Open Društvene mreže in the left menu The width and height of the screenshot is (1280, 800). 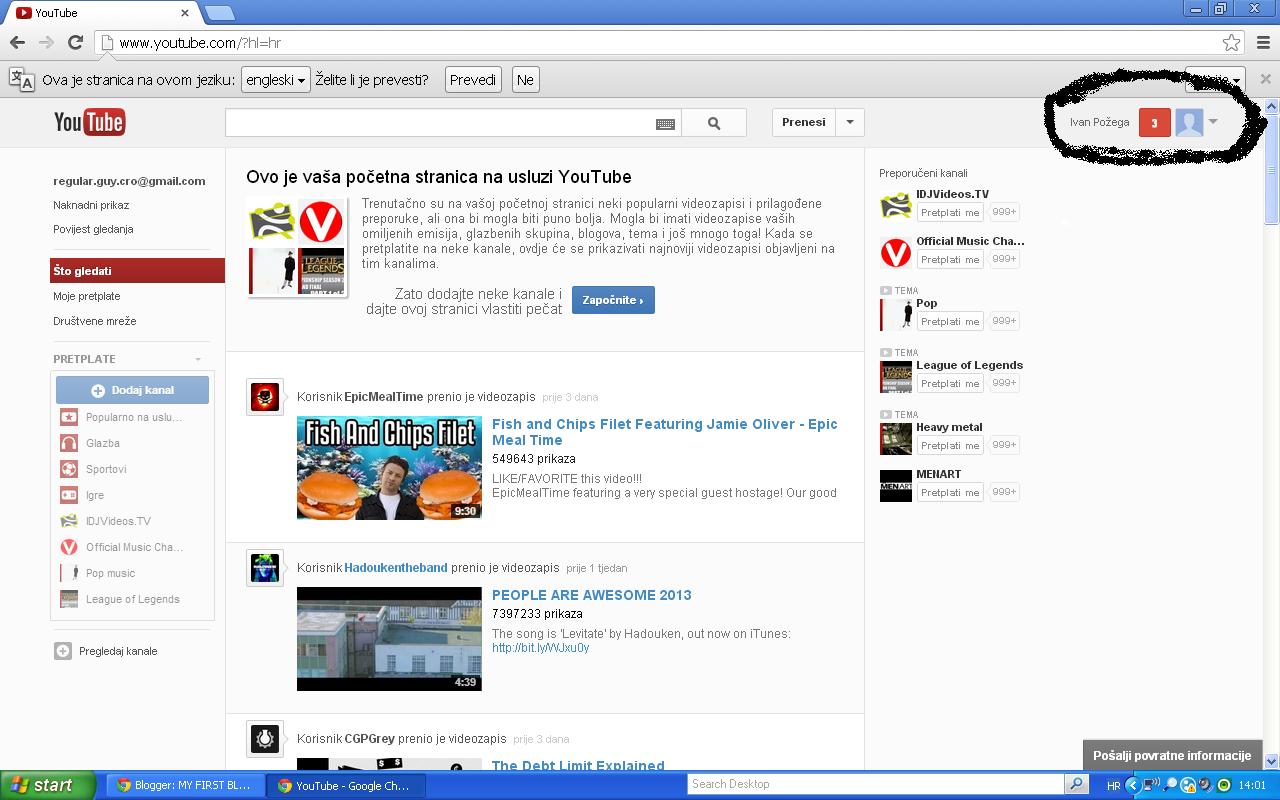[x=95, y=321]
